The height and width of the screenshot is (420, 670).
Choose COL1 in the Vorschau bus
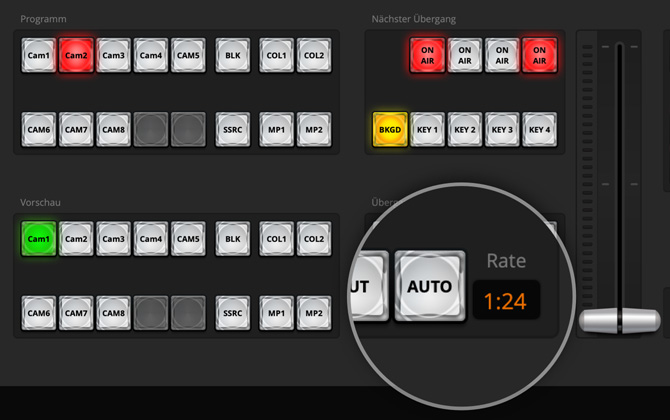(x=276, y=240)
